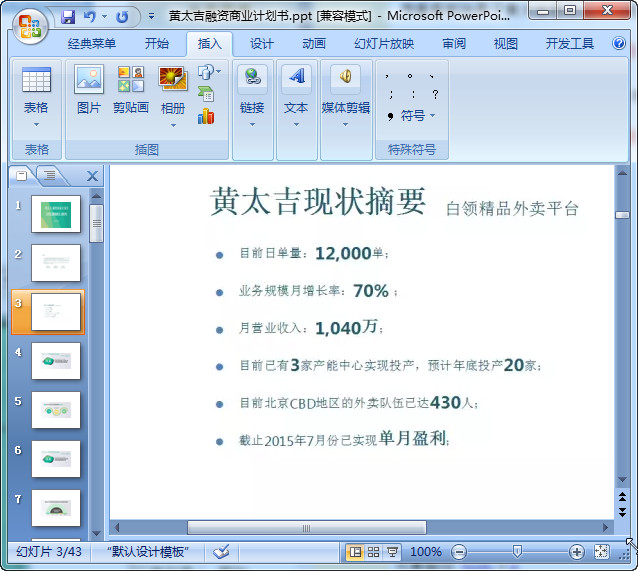This screenshot has height=571, width=638.
Task: Click the 100% zoom level
Action: [x=426, y=552]
